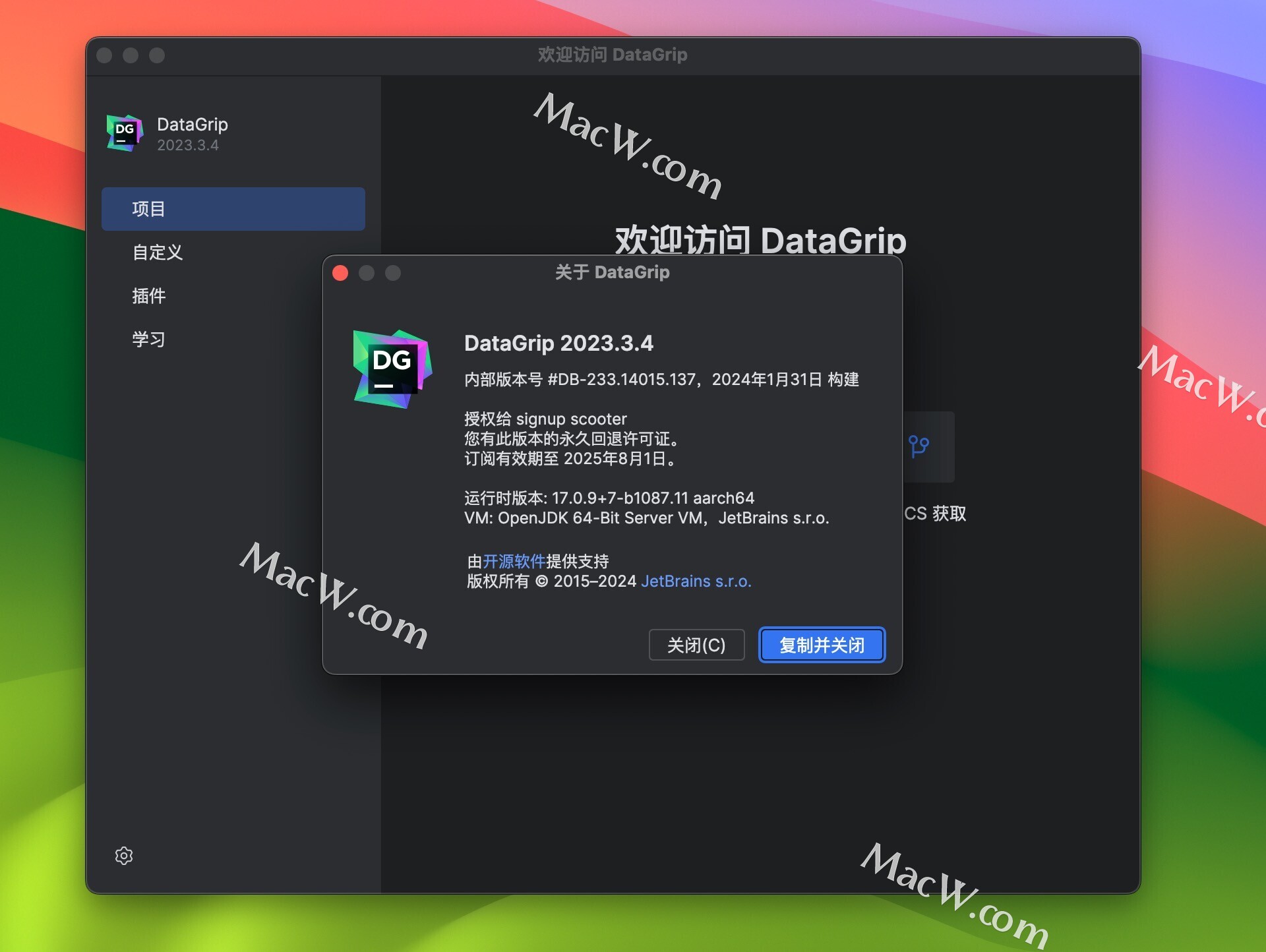This screenshot has height=952, width=1266.
Task: Click the CS 获取 label behind dialog
Action: pyautogui.click(x=935, y=514)
